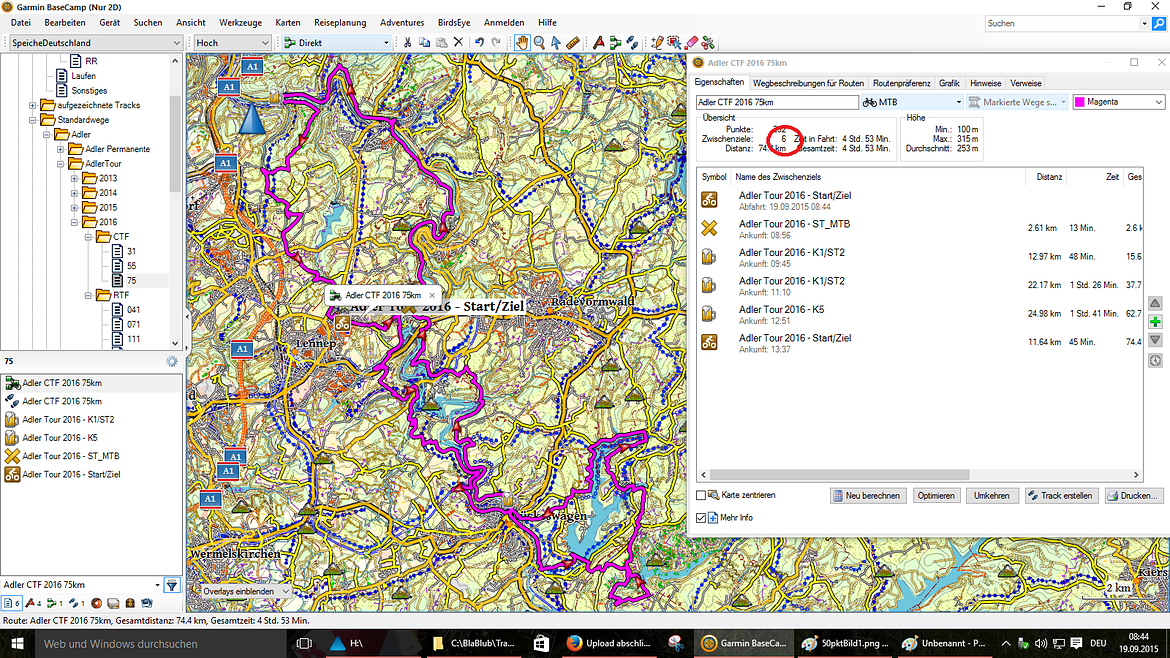
Task: Open SpeicheDeutschland map product dropdown
Action: tap(95, 43)
